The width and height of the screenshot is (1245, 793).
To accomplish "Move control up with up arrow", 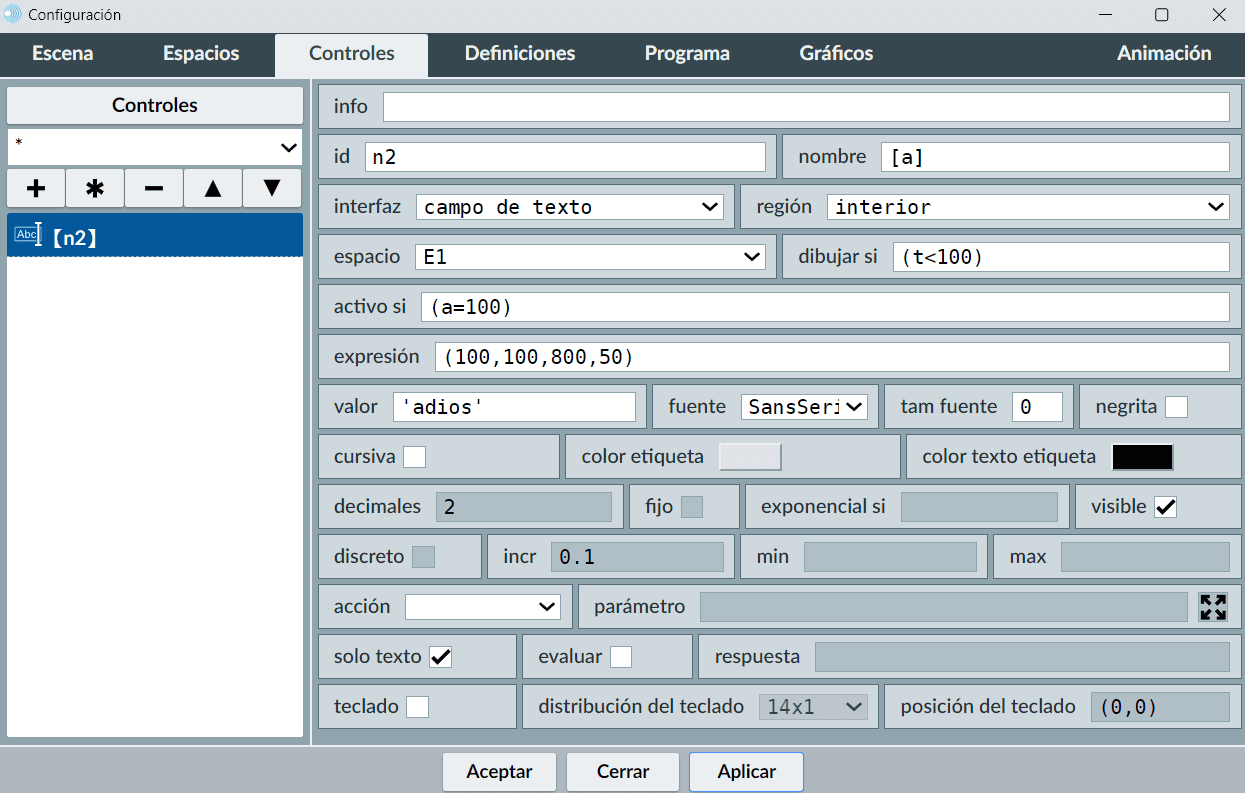I will (213, 188).
